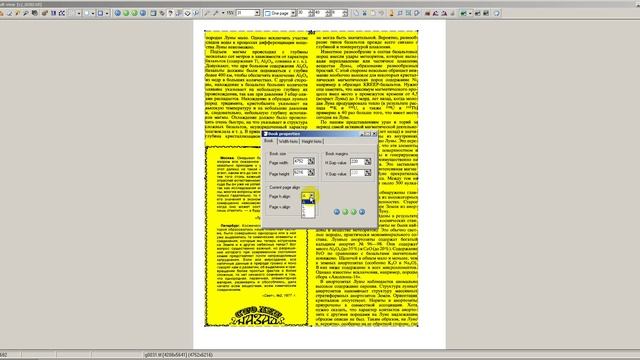Switch to the Height hints tab

coord(312,141)
